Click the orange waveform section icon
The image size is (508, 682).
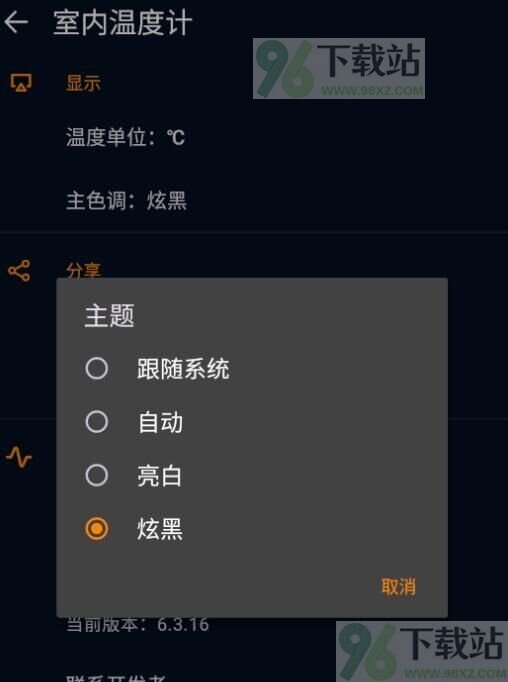pos(19,457)
